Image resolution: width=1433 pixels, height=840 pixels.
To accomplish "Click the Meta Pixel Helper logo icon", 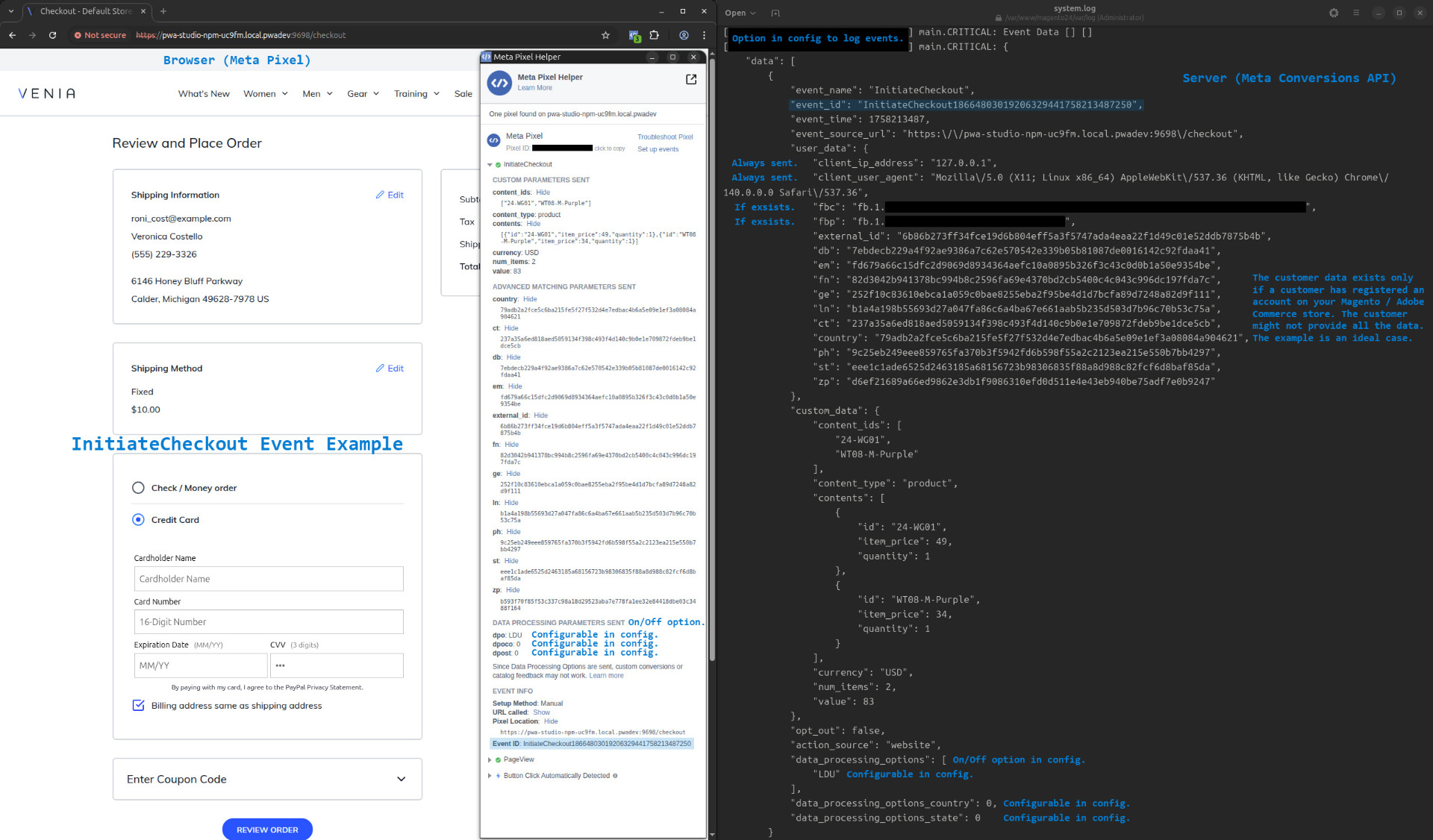I will pos(499,83).
